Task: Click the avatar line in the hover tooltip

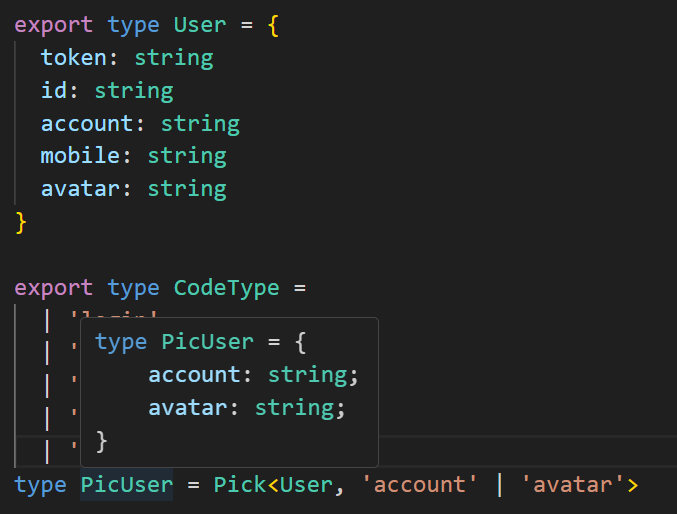Action: (246, 408)
